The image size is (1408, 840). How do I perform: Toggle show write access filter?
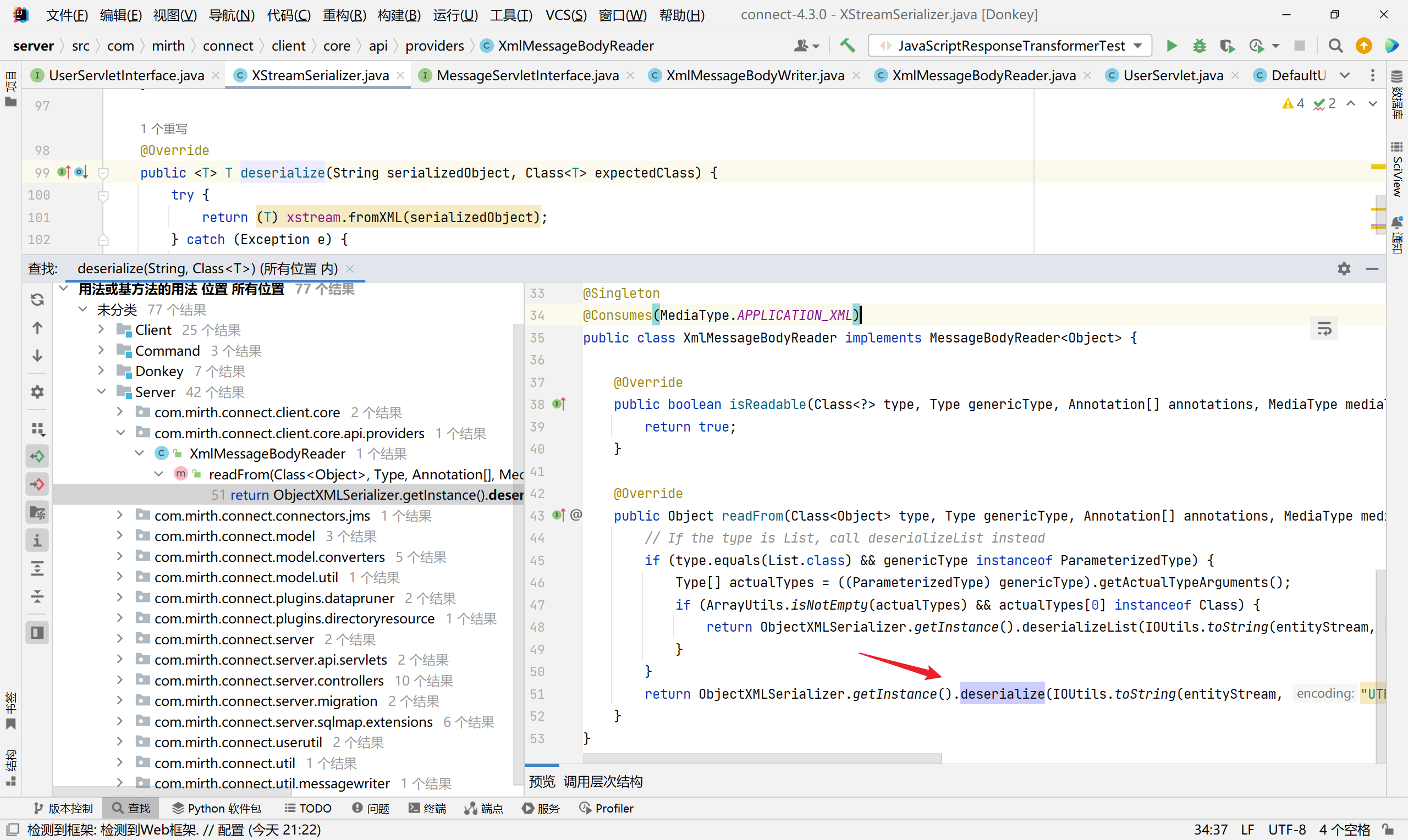pos(37,484)
